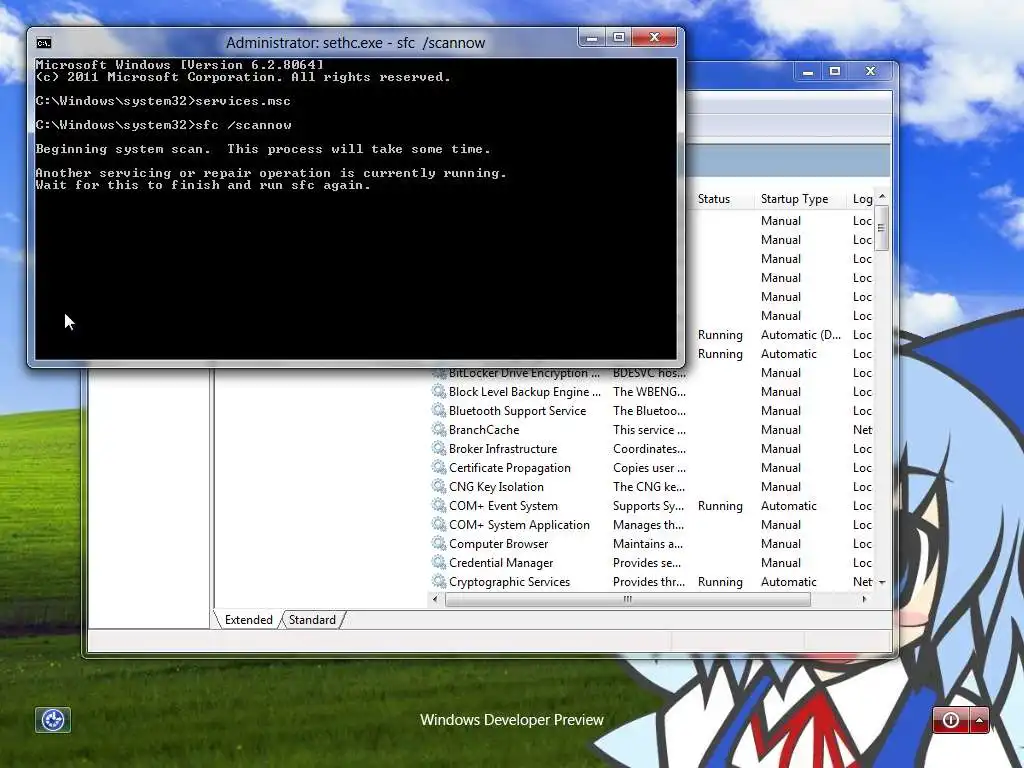Viewport: 1024px width, 768px height.
Task: Click Running status of Cryptographic Services
Action: 720,582
